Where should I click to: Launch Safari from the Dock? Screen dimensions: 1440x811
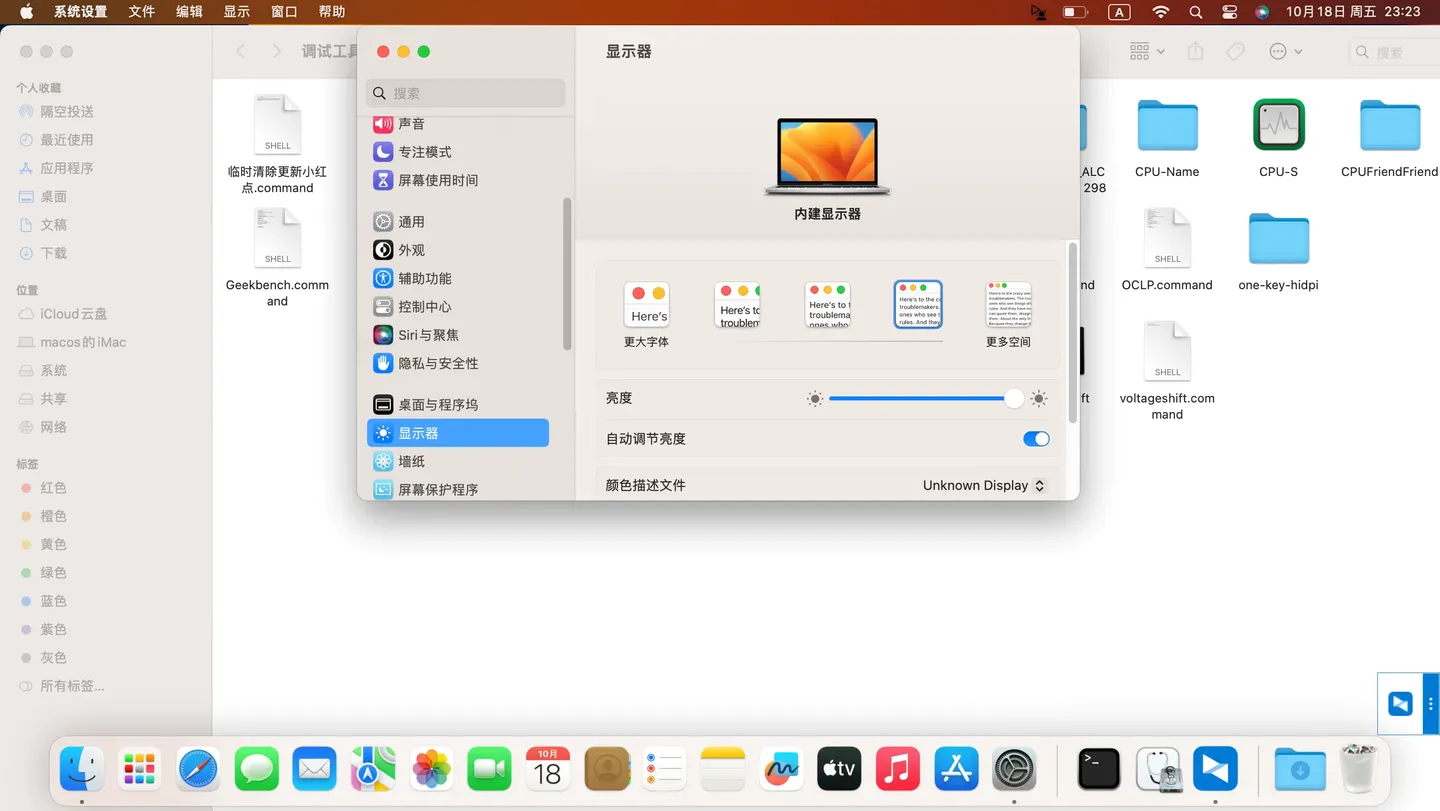(x=197, y=768)
